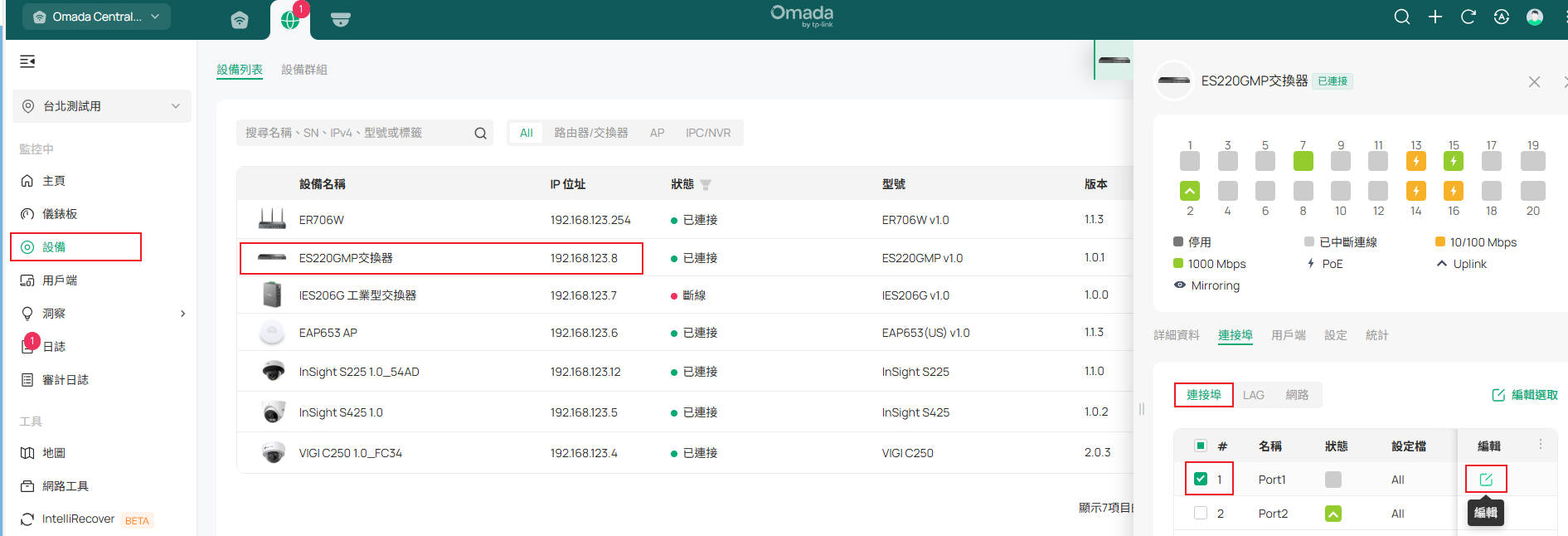Open column options with the three-dot icon
The width and height of the screenshot is (1568, 536).
(1541, 445)
